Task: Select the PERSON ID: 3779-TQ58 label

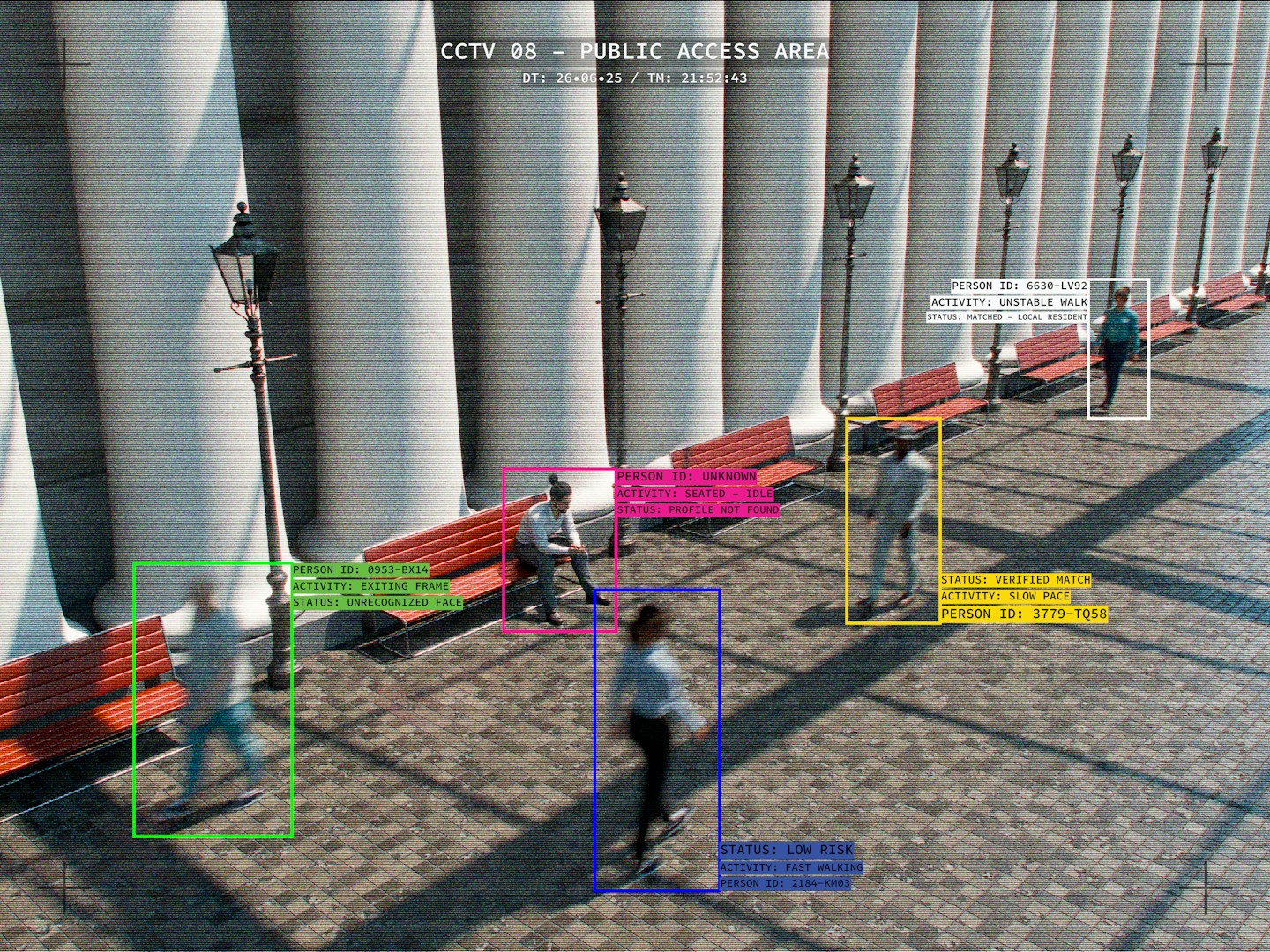Action: 1024,614
